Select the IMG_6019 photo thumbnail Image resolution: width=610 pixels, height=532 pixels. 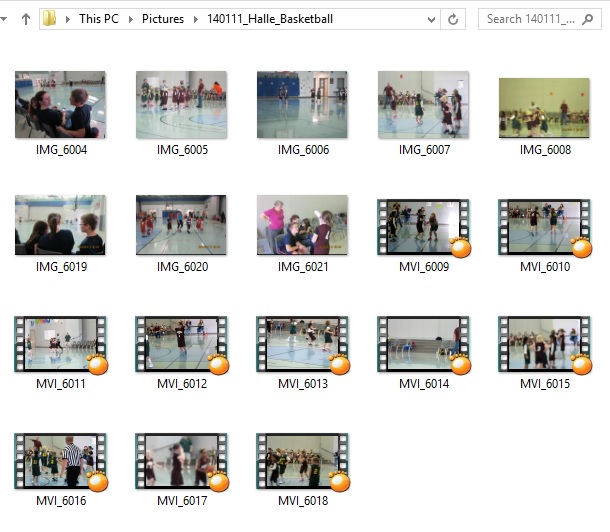pyautogui.click(x=60, y=225)
